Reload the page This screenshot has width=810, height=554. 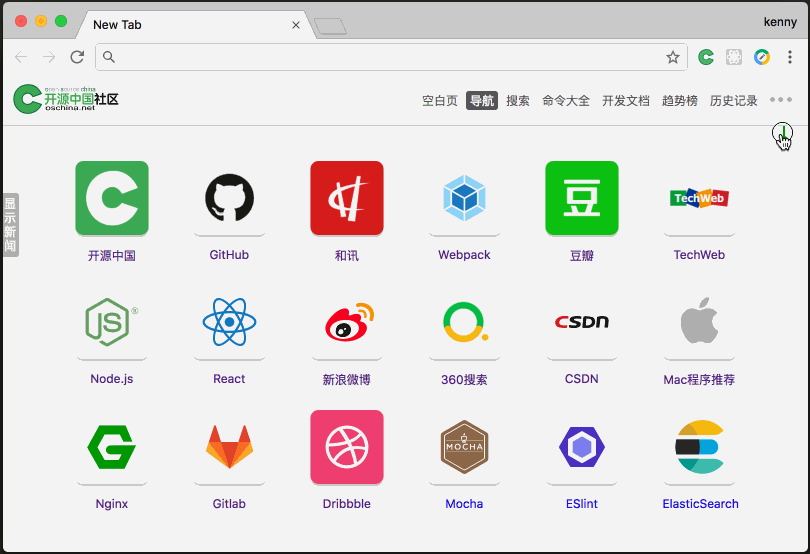pos(77,57)
